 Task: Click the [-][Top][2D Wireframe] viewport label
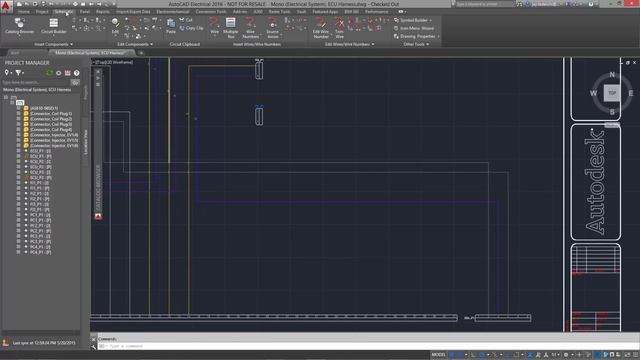click(113, 62)
